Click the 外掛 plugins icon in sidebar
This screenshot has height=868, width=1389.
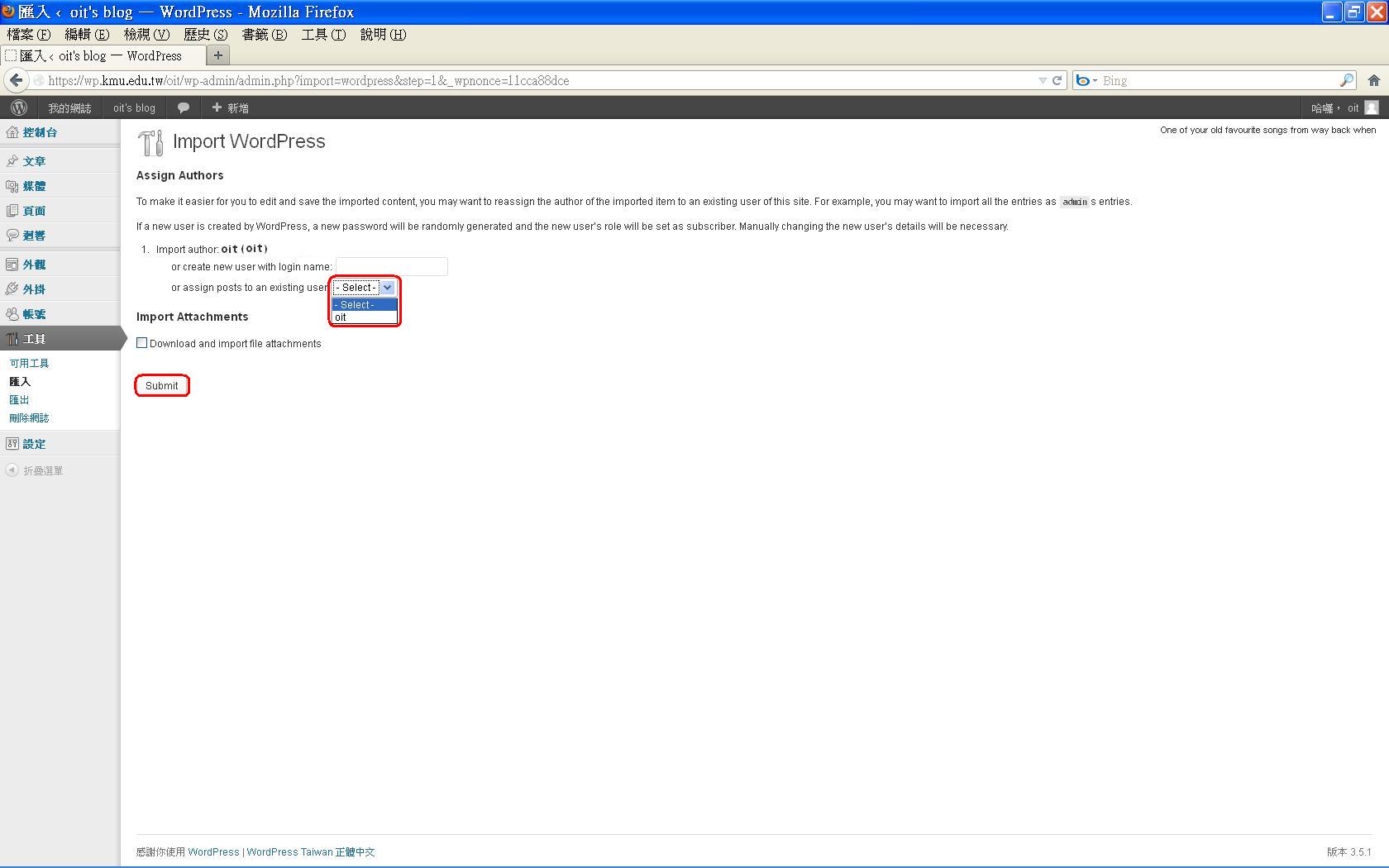pos(12,289)
